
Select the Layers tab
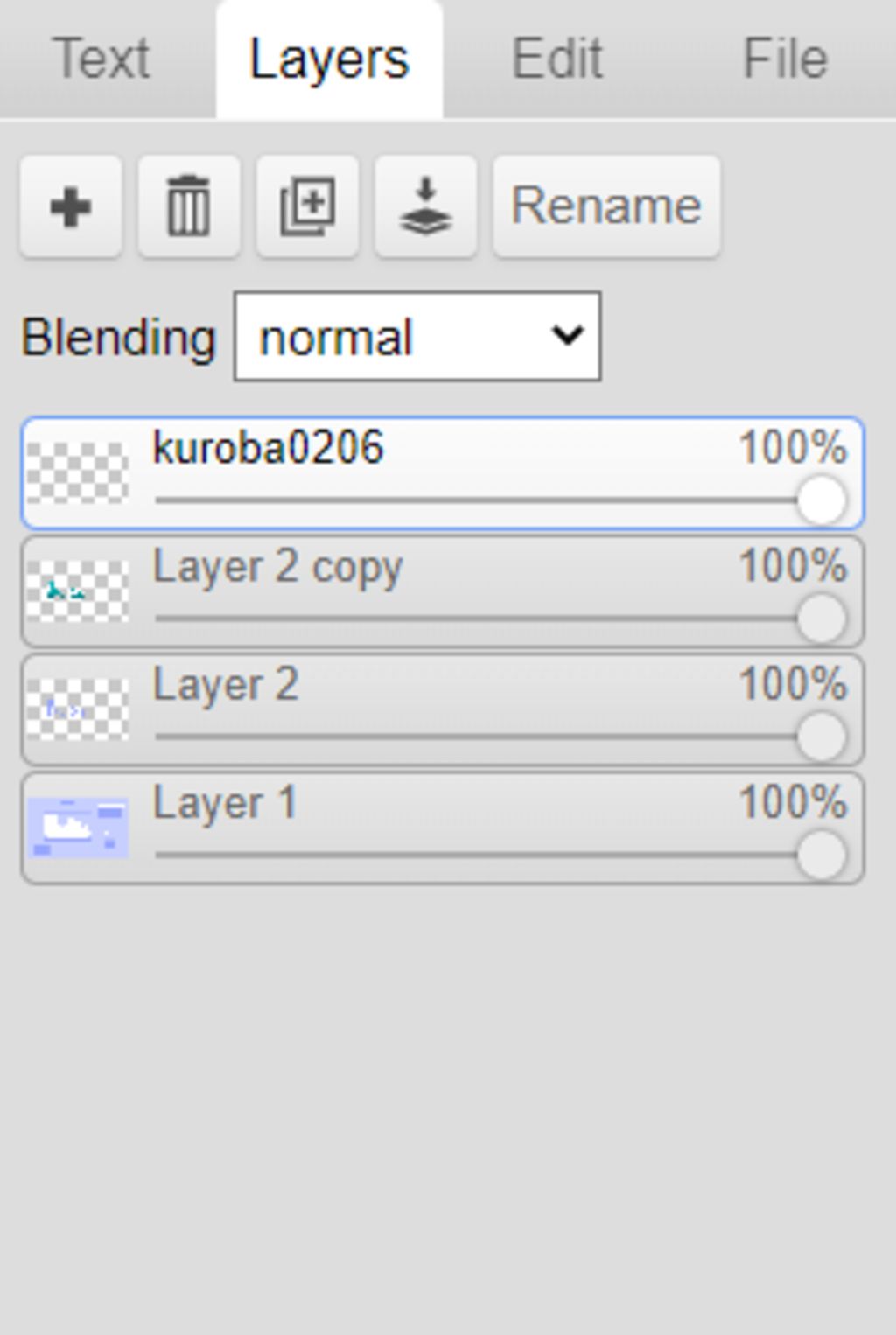(329, 59)
